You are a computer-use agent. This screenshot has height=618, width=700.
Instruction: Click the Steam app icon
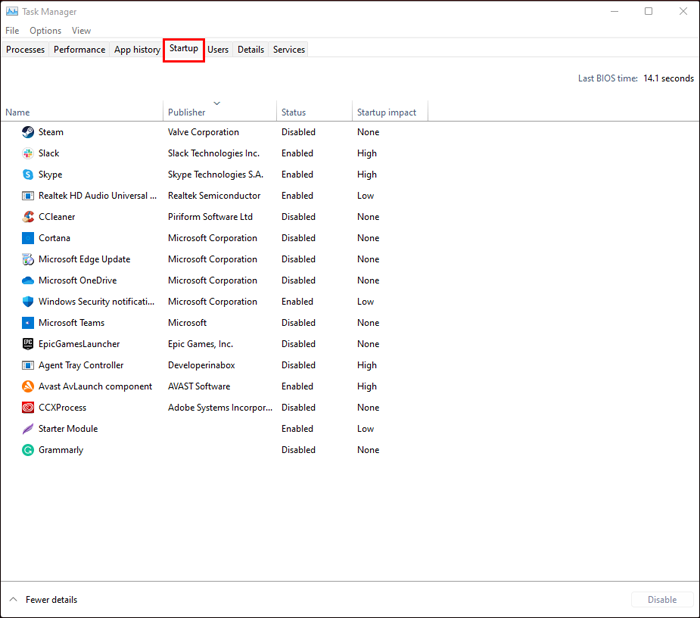coord(28,132)
